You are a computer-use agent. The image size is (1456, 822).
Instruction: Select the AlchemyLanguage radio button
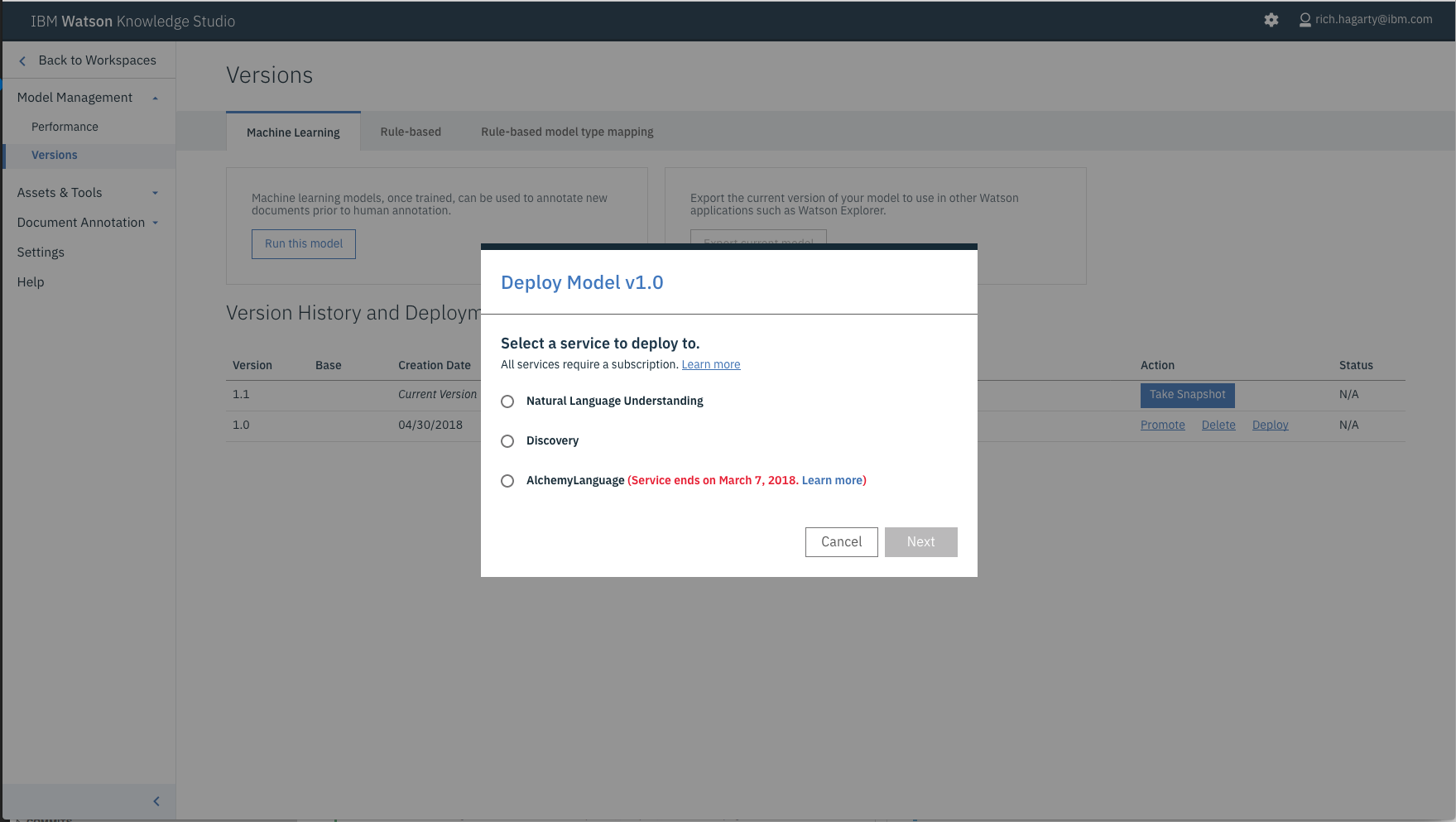(507, 481)
